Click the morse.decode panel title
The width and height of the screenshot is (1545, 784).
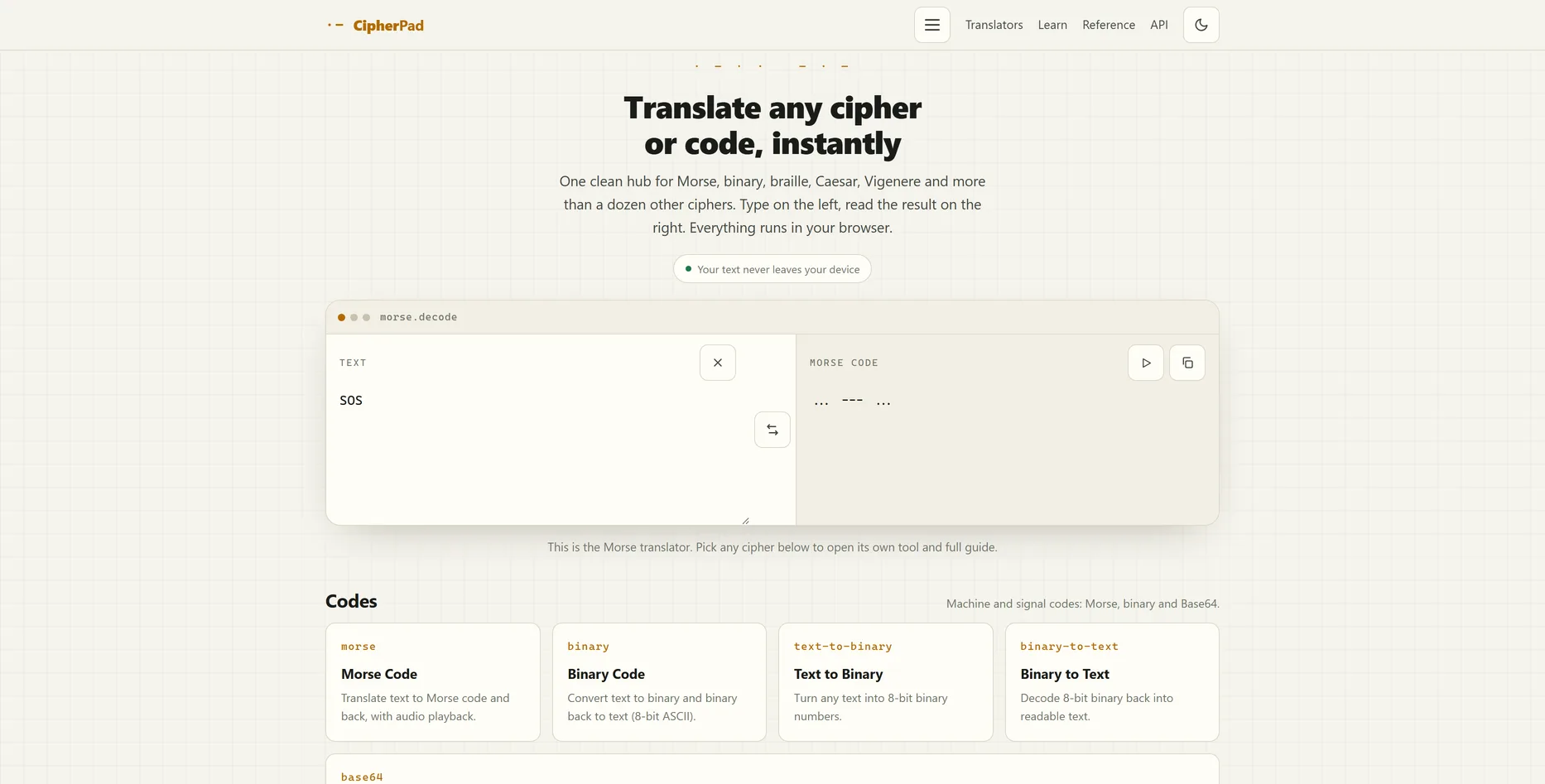coord(418,317)
